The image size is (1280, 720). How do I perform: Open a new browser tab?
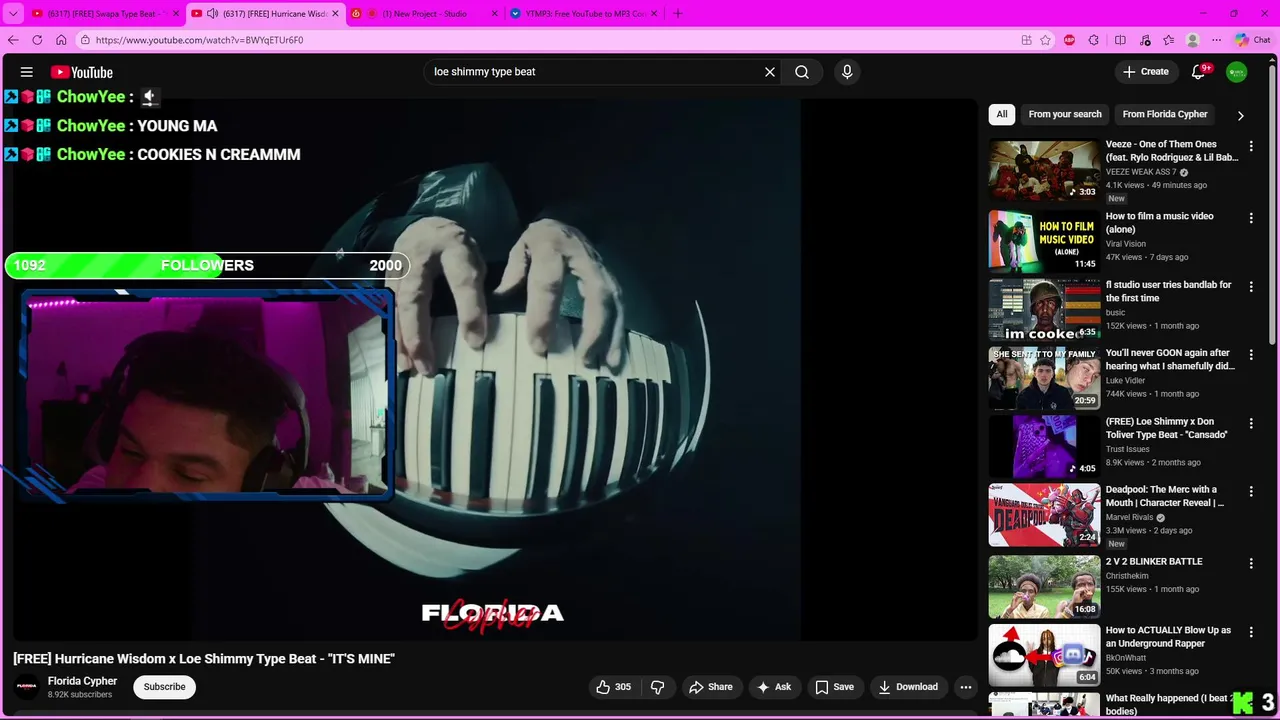pyautogui.click(x=678, y=14)
